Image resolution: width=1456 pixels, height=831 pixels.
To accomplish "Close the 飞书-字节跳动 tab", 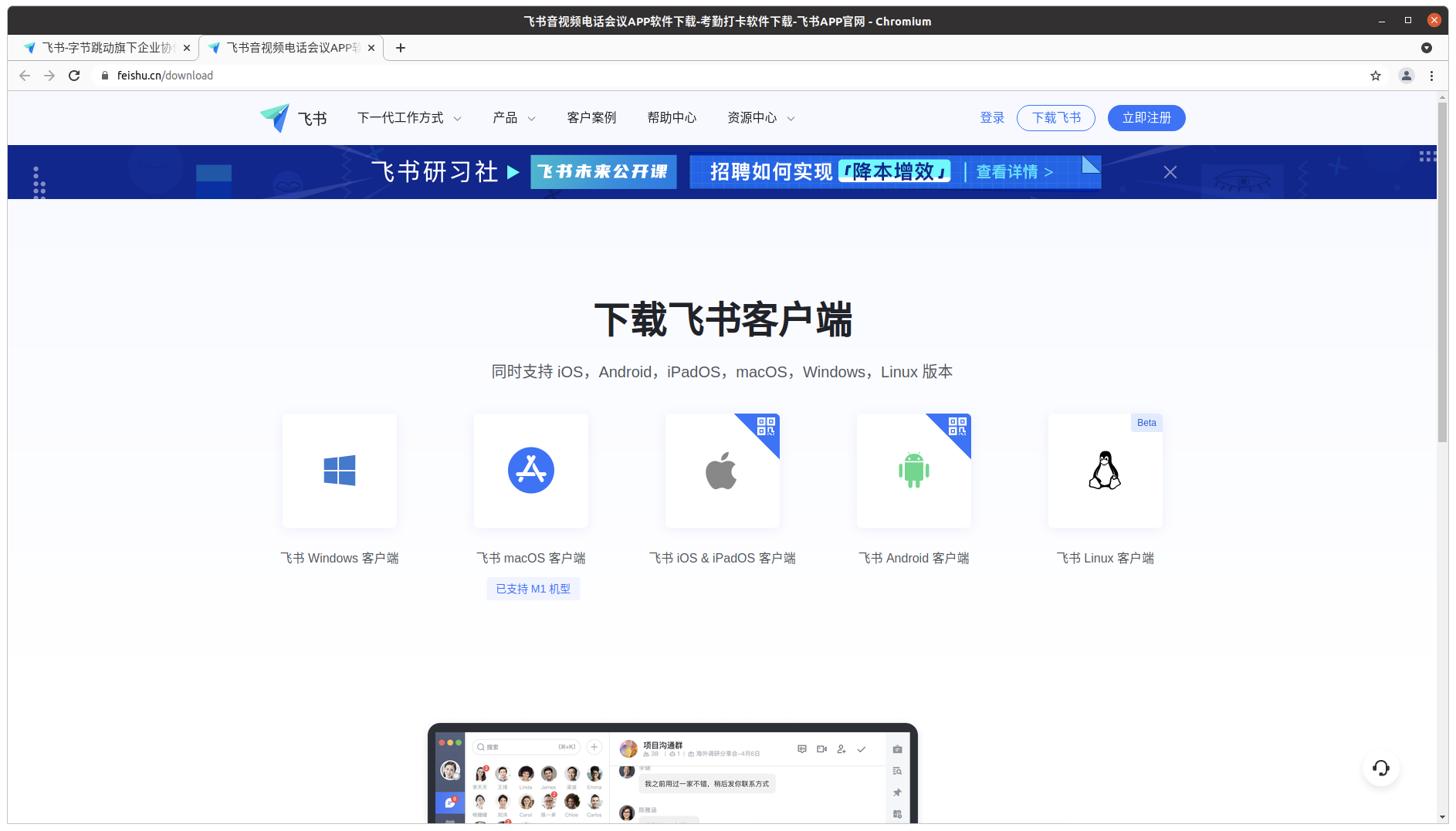I will coord(187,48).
